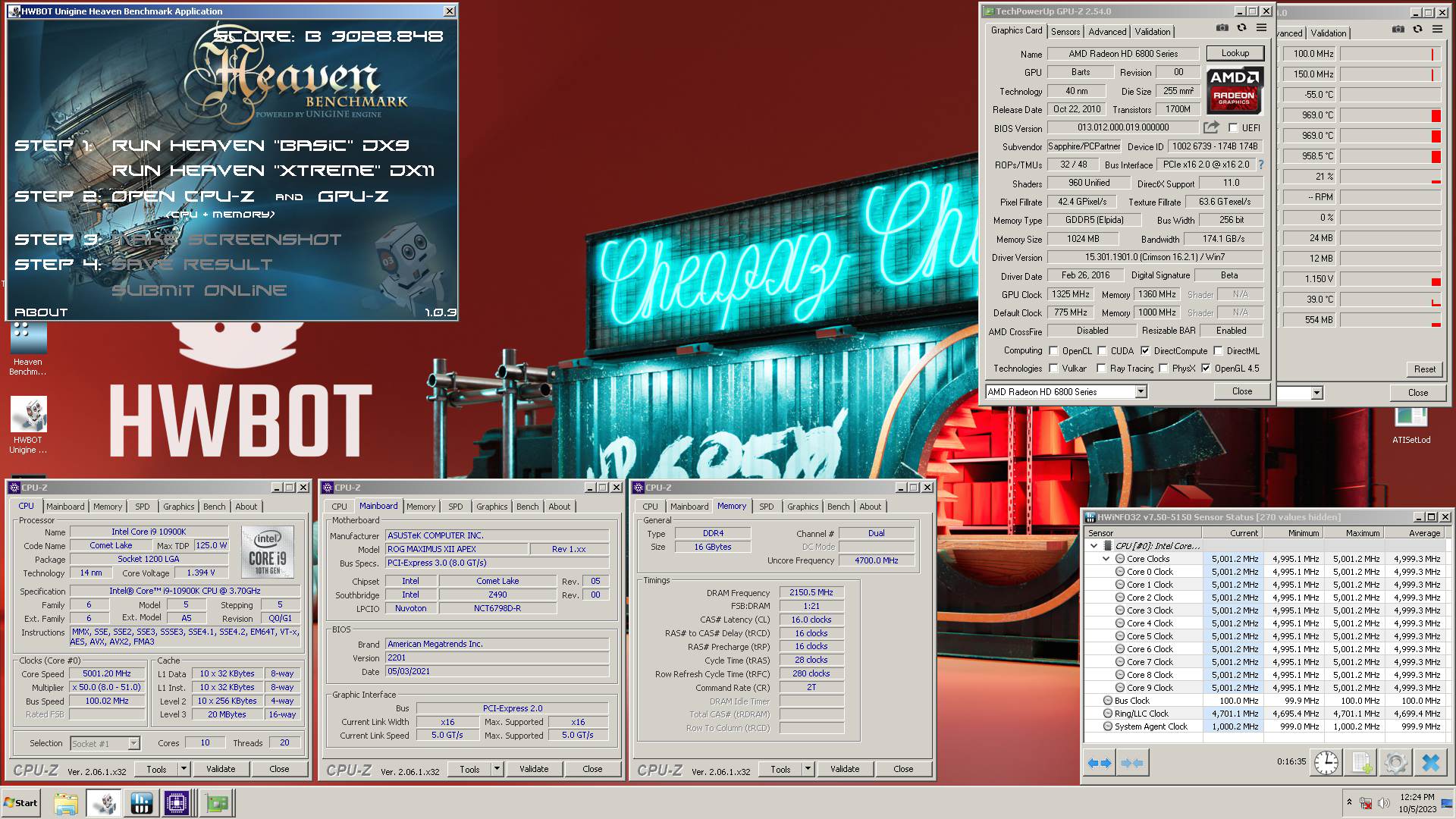The height and width of the screenshot is (819, 1456).
Task: Collapse CPU [#0] Intel Core tree node in HWiNFO
Action: tap(1094, 546)
